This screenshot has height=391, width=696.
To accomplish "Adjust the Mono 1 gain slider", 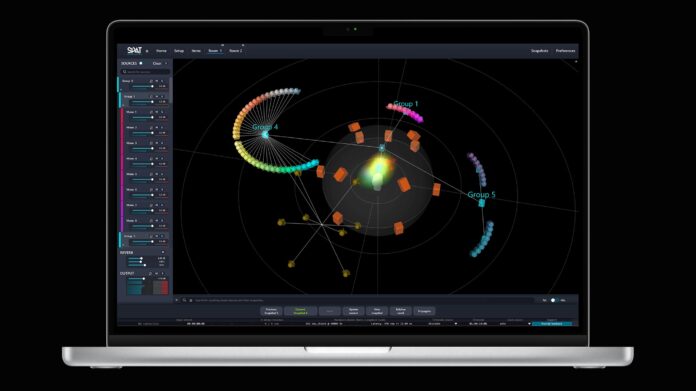I will [142, 117].
